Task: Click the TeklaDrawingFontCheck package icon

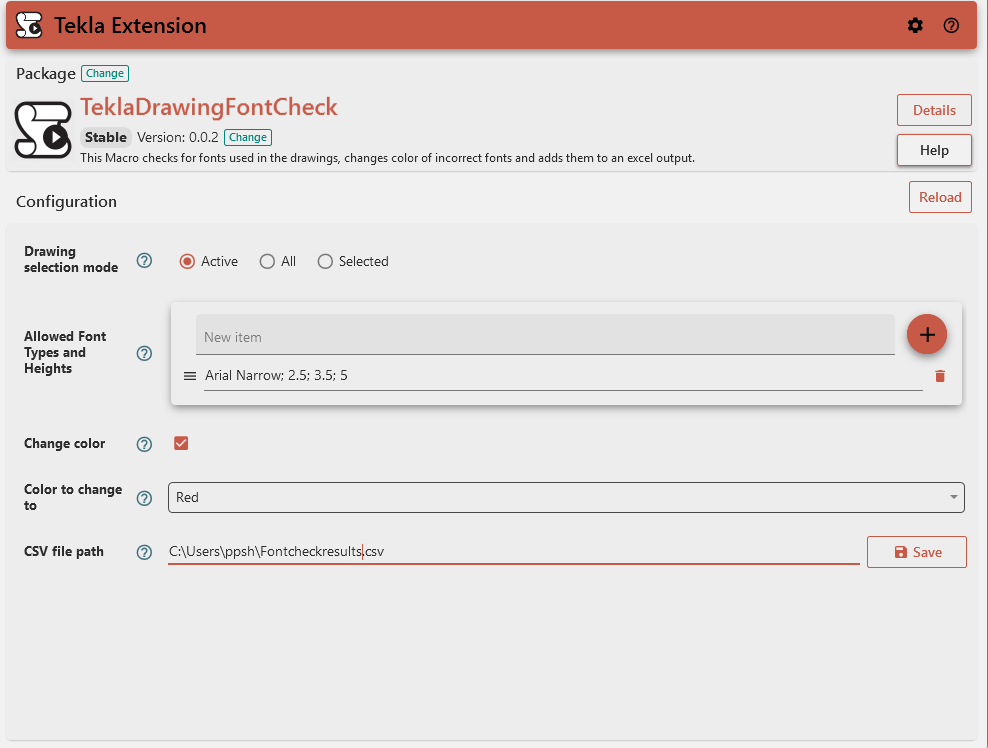Action: click(43, 129)
